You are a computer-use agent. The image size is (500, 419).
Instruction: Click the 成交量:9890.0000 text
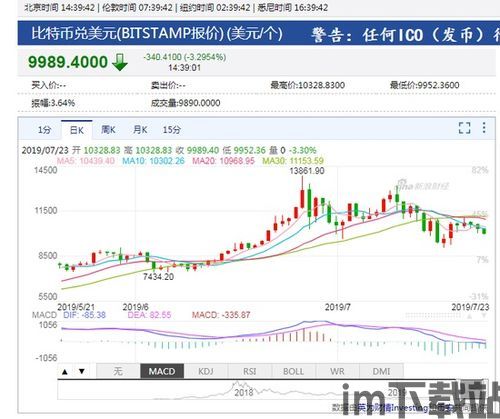[x=186, y=103]
